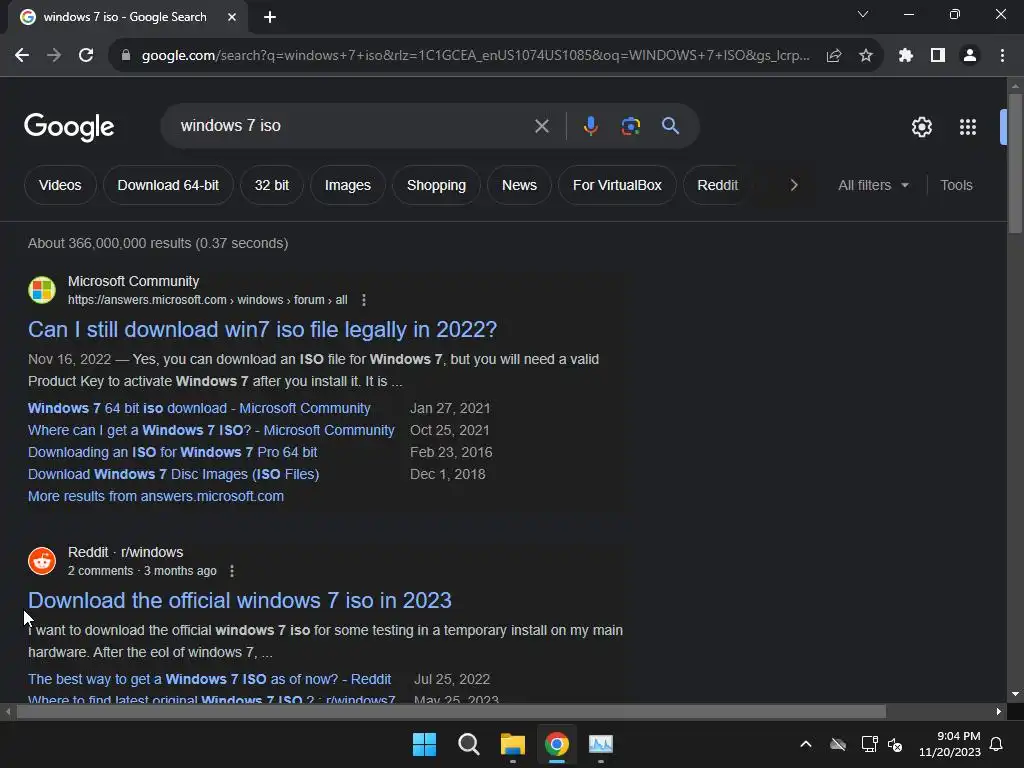The image size is (1024, 768).
Task: Open 'Can I still download win7 iso' result
Action: pyautogui.click(x=263, y=330)
